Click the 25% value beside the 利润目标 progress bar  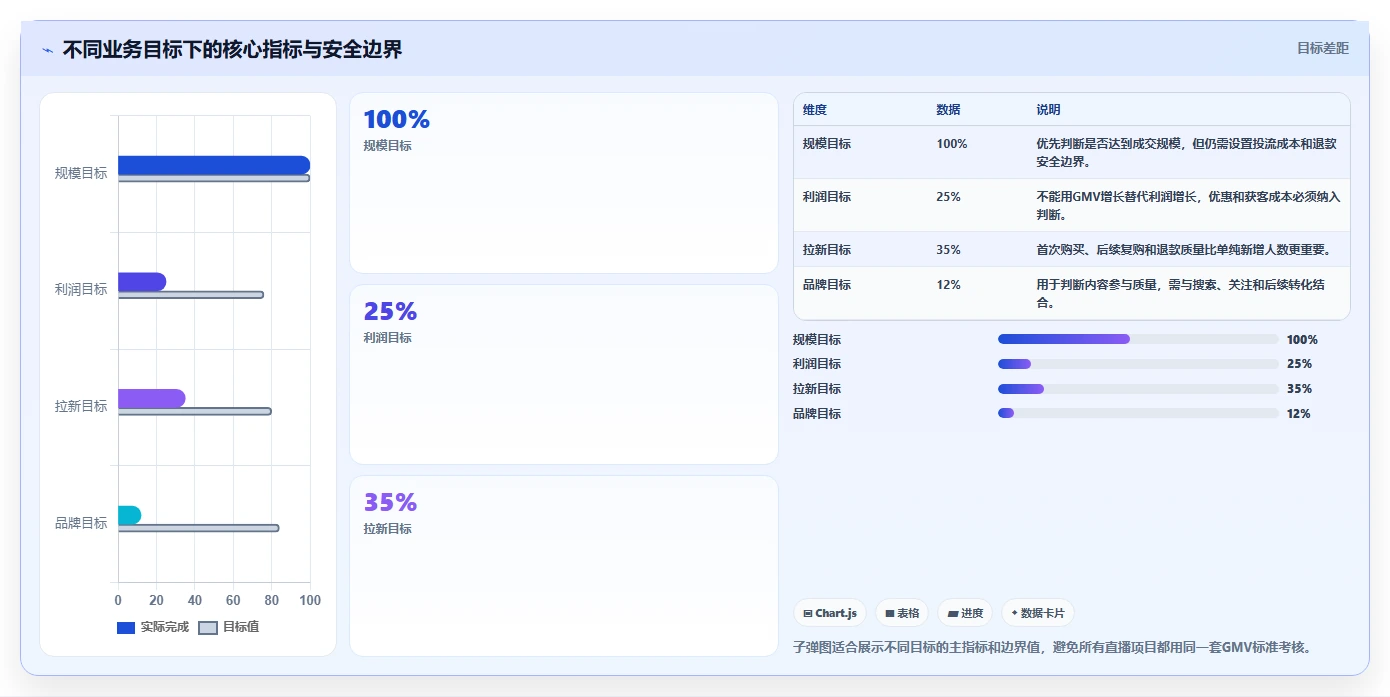click(1299, 364)
